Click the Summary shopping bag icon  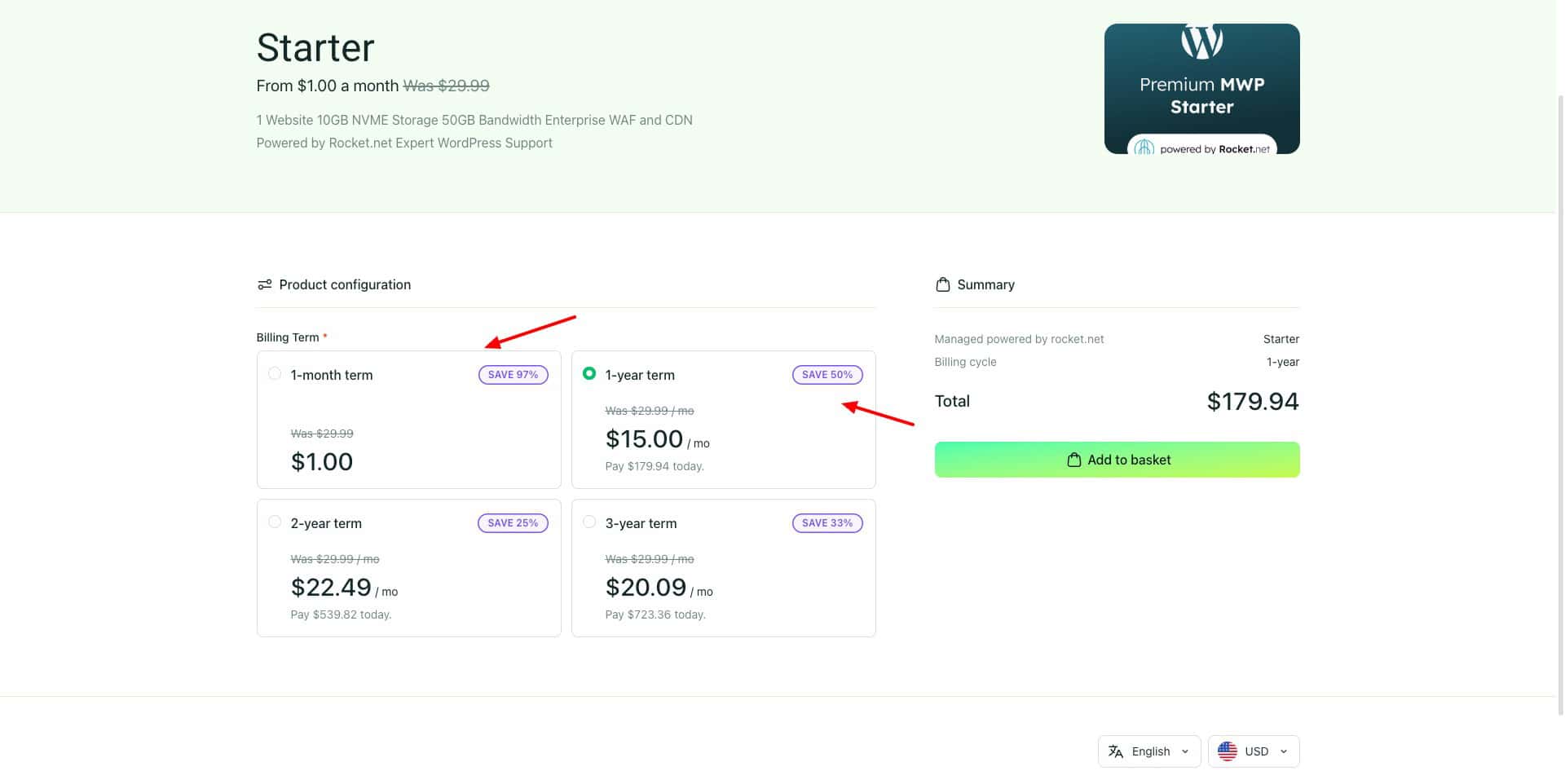[943, 284]
